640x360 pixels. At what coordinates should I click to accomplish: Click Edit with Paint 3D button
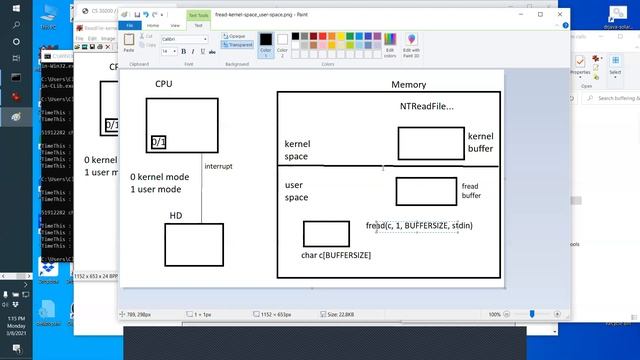tap(411, 45)
